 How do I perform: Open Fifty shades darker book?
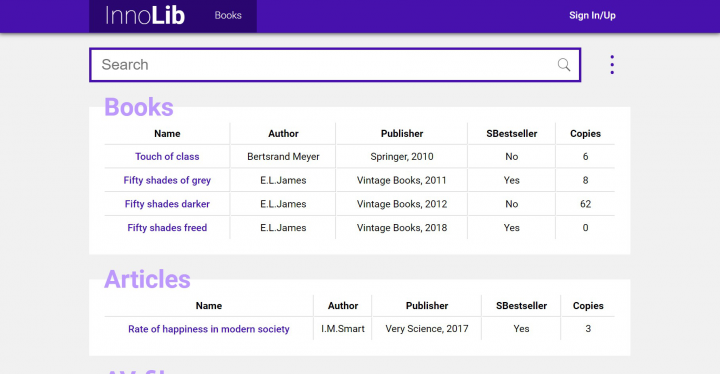click(x=167, y=204)
